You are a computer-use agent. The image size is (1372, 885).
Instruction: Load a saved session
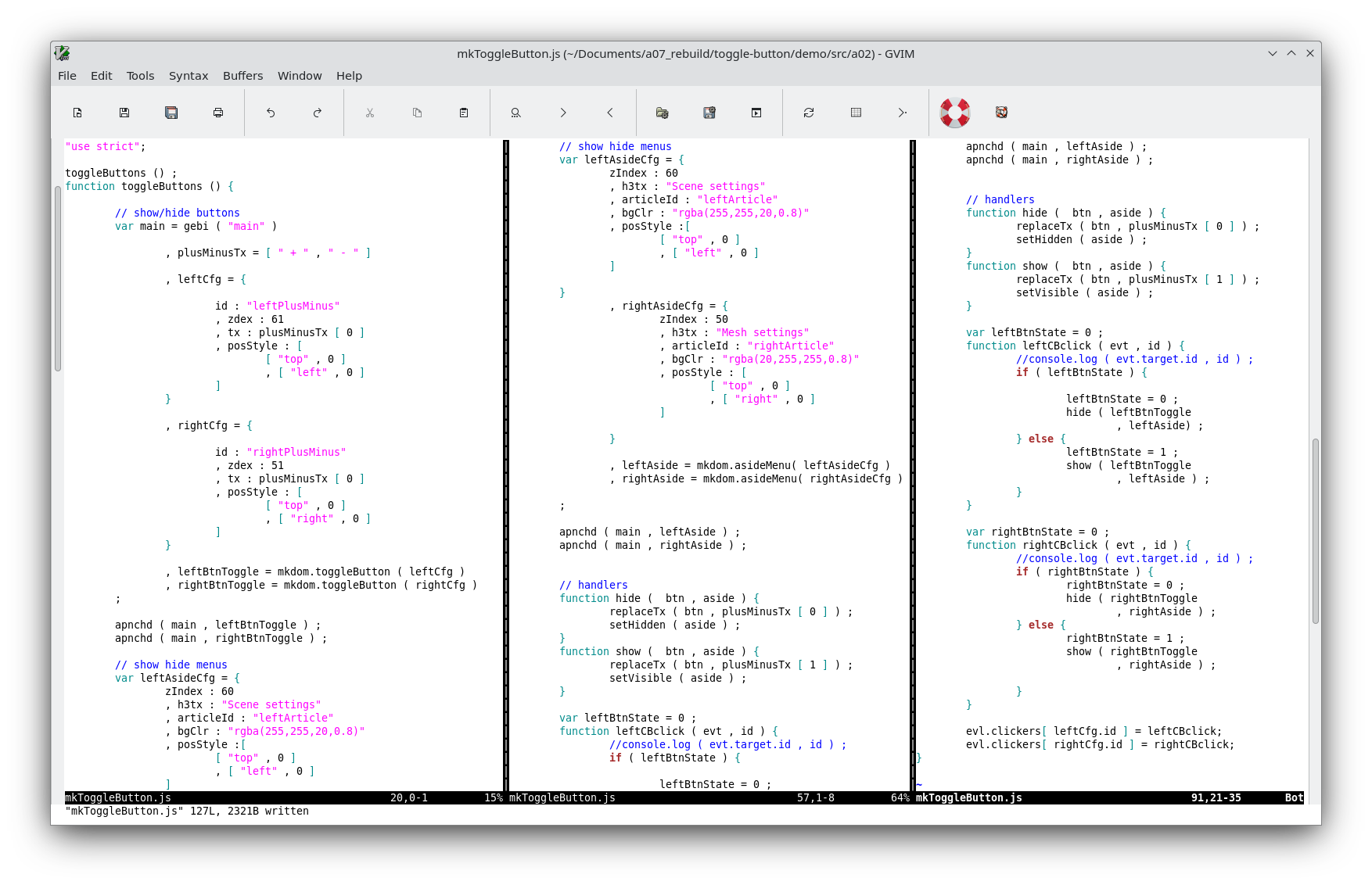tap(663, 113)
